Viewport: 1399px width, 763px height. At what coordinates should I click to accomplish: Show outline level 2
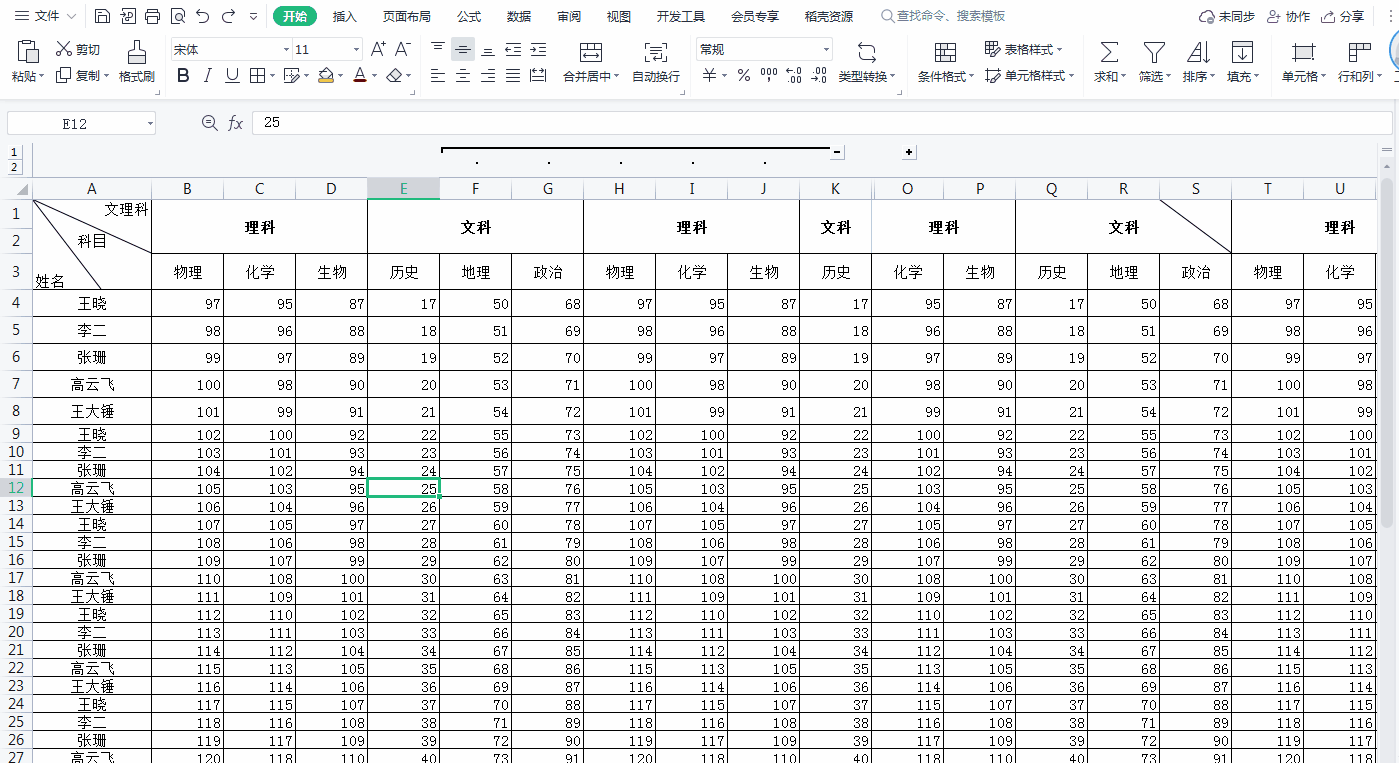tap(14, 167)
